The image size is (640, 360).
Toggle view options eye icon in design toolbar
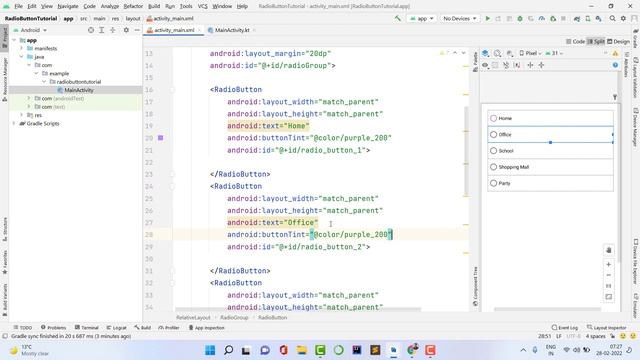tap(485, 65)
